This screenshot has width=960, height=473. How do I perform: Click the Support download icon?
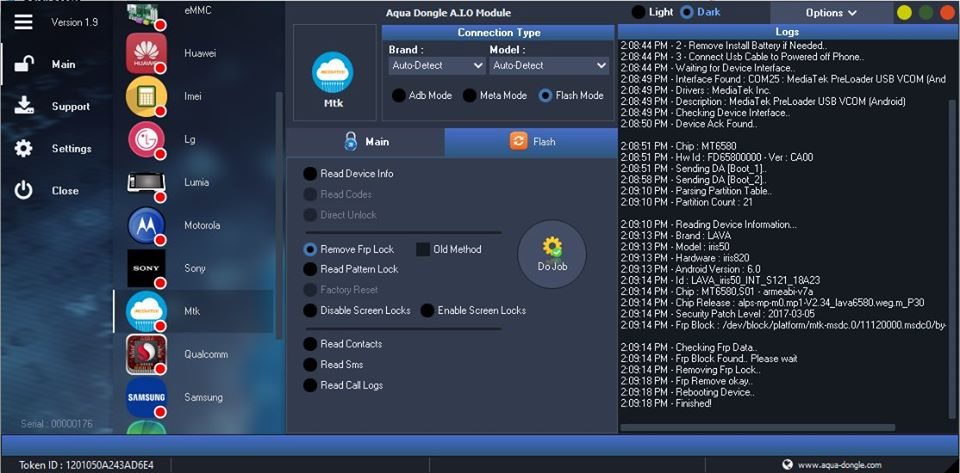tap(23, 105)
